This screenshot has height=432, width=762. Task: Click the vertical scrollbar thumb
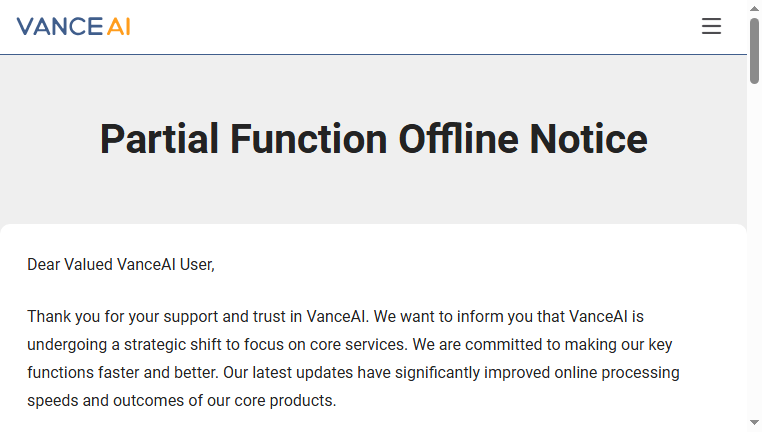click(754, 51)
